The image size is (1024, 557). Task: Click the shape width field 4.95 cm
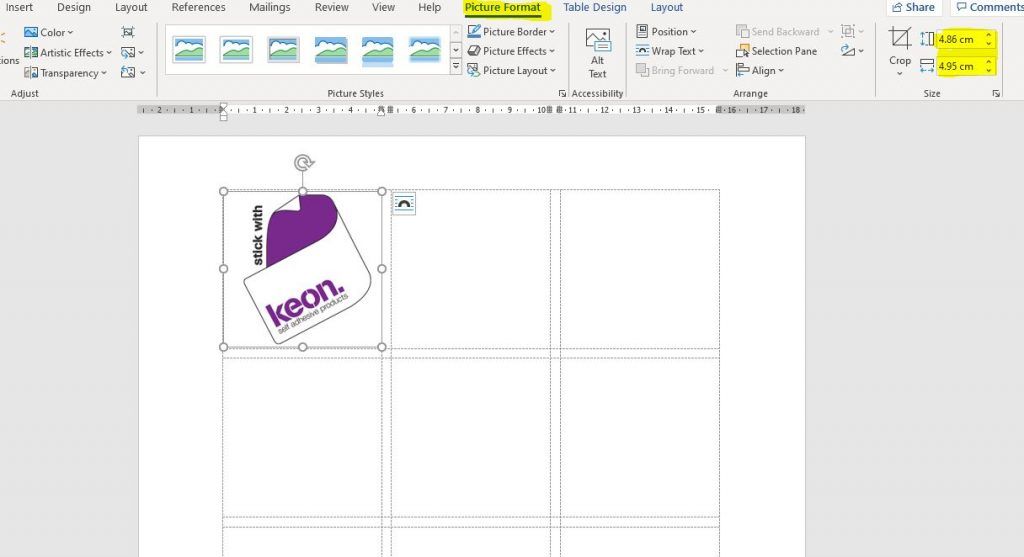(960, 66)
